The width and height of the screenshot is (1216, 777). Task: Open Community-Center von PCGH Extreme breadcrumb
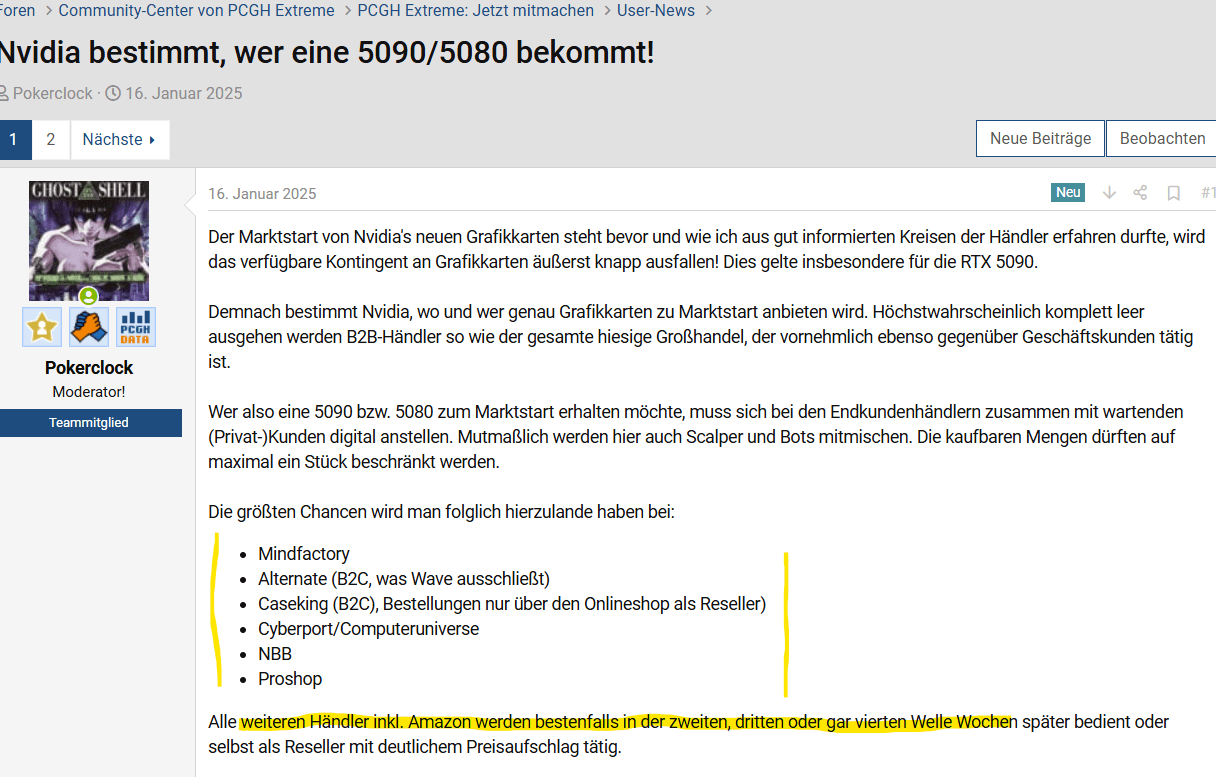(197, 10)
